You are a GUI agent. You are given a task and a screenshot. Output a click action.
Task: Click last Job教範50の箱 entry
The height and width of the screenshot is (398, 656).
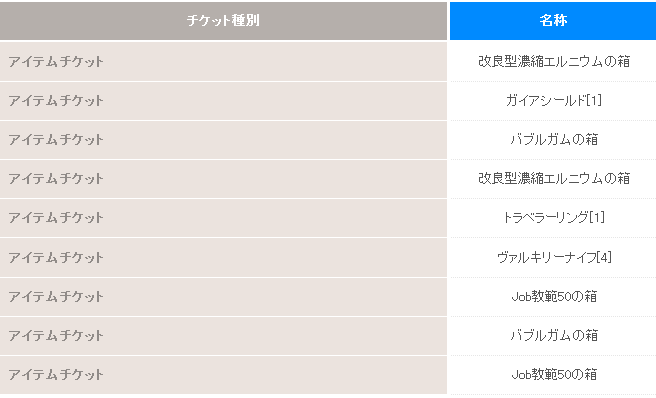pos(554,374)
